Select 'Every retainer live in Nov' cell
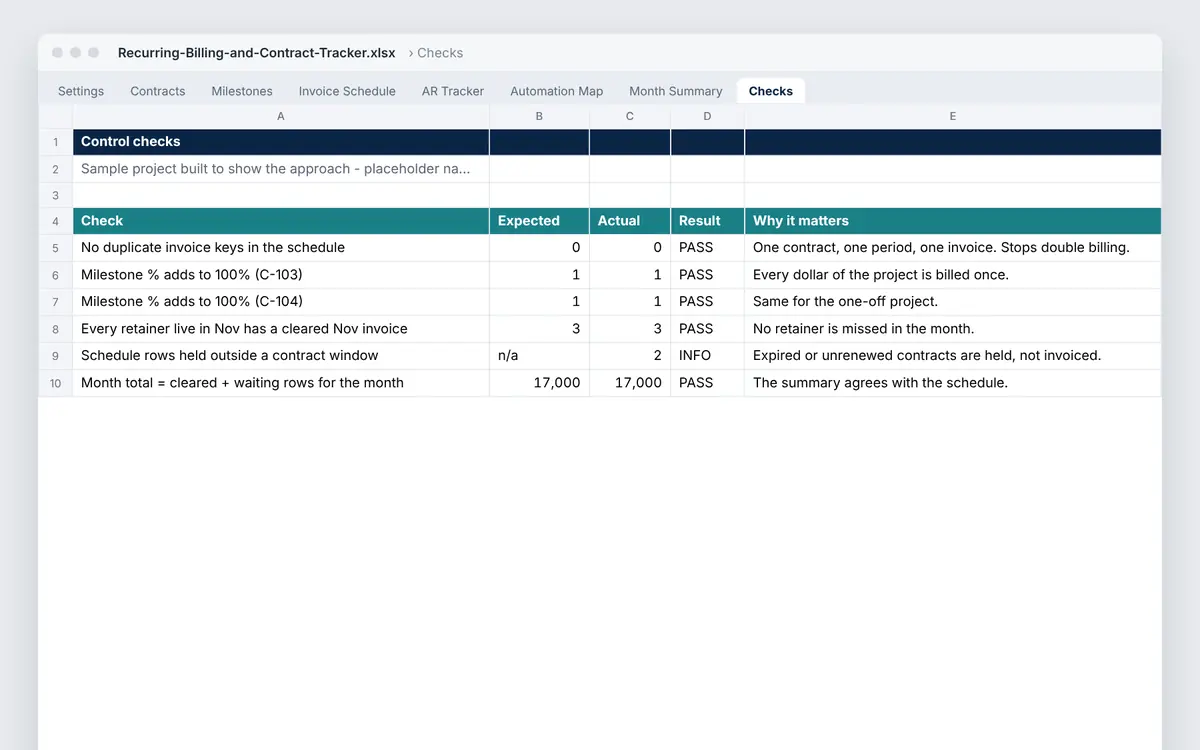1200x750 pixels. point(281,329)
